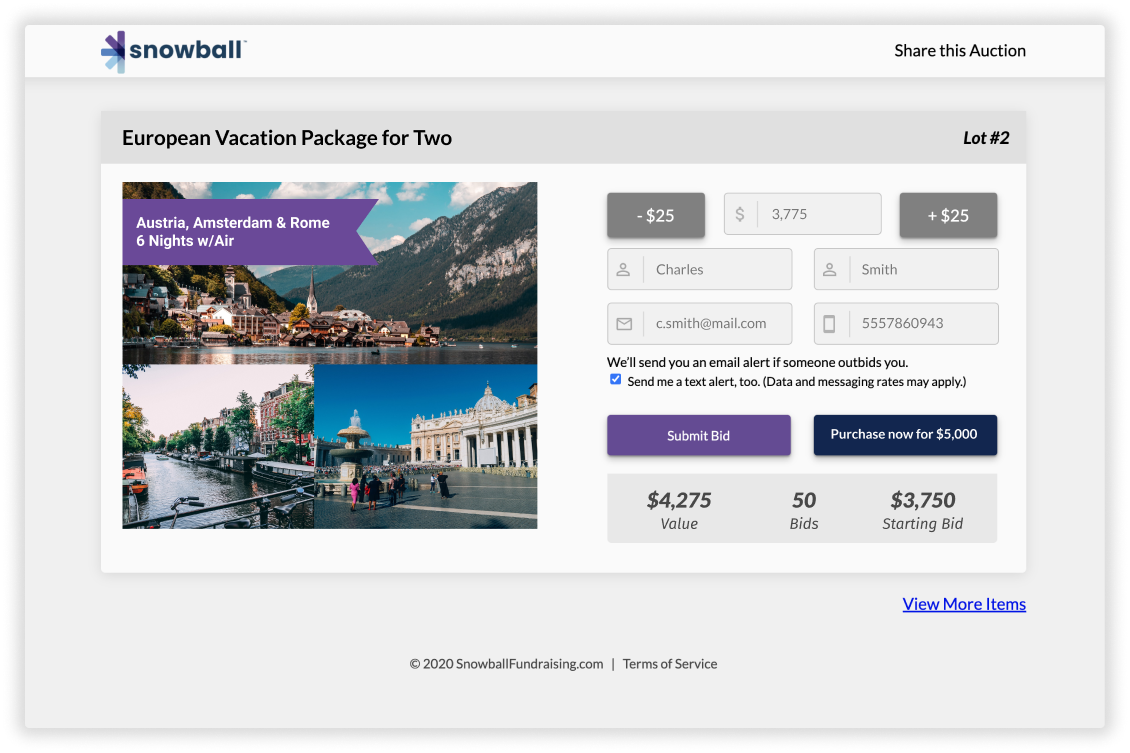Viewport: 1130px width, 753px height.
Task: Click the person icon beside Charles
Action: coord(623,269)
